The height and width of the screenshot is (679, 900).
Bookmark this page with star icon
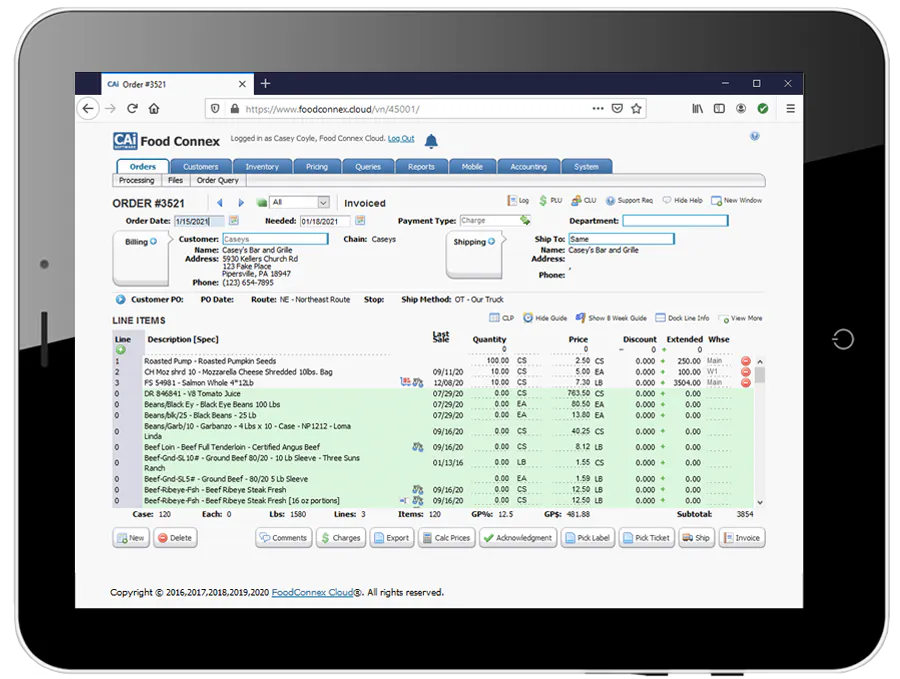[636, 108]
